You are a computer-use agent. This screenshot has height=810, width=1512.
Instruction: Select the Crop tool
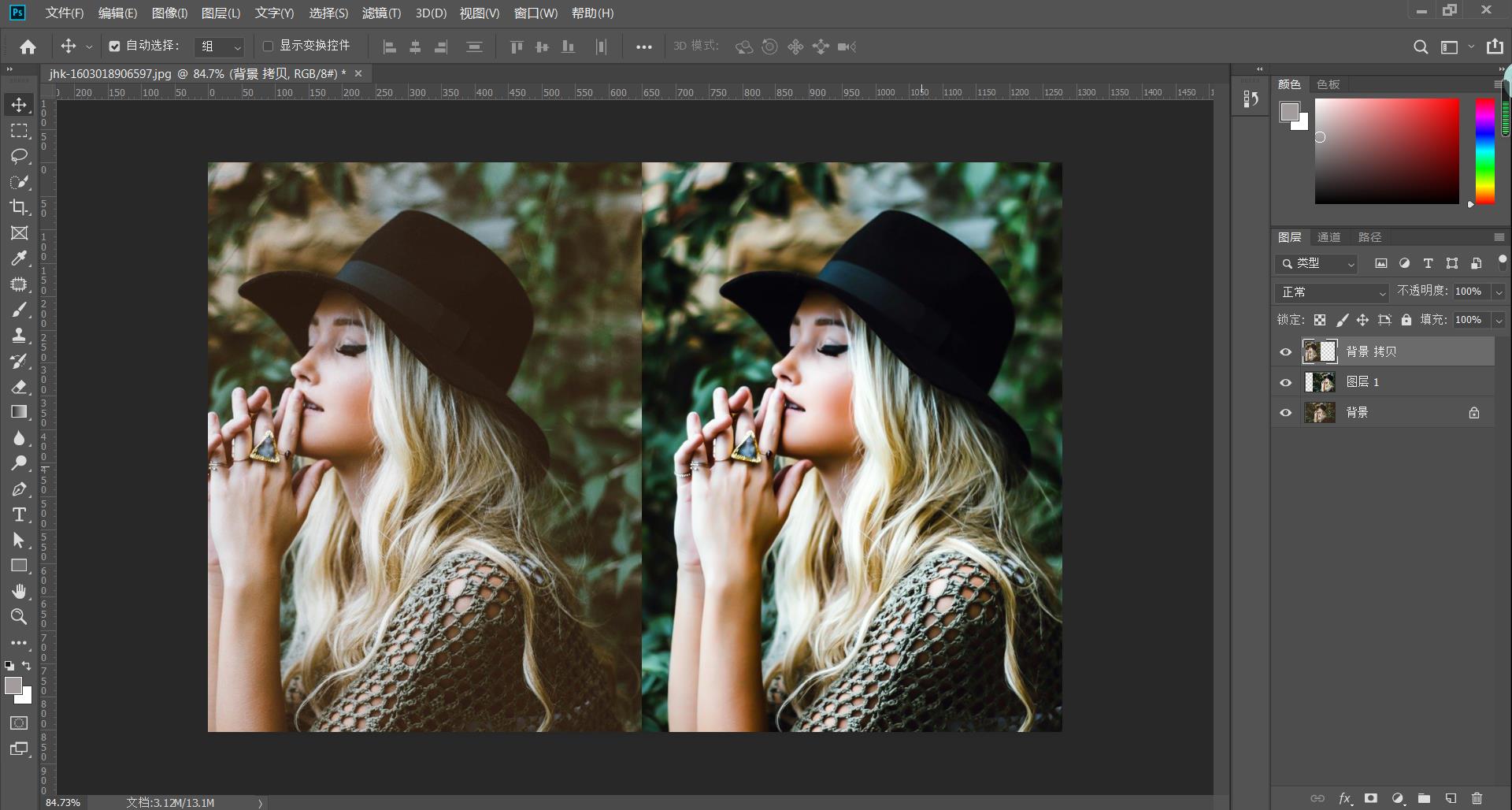(19, 207)
